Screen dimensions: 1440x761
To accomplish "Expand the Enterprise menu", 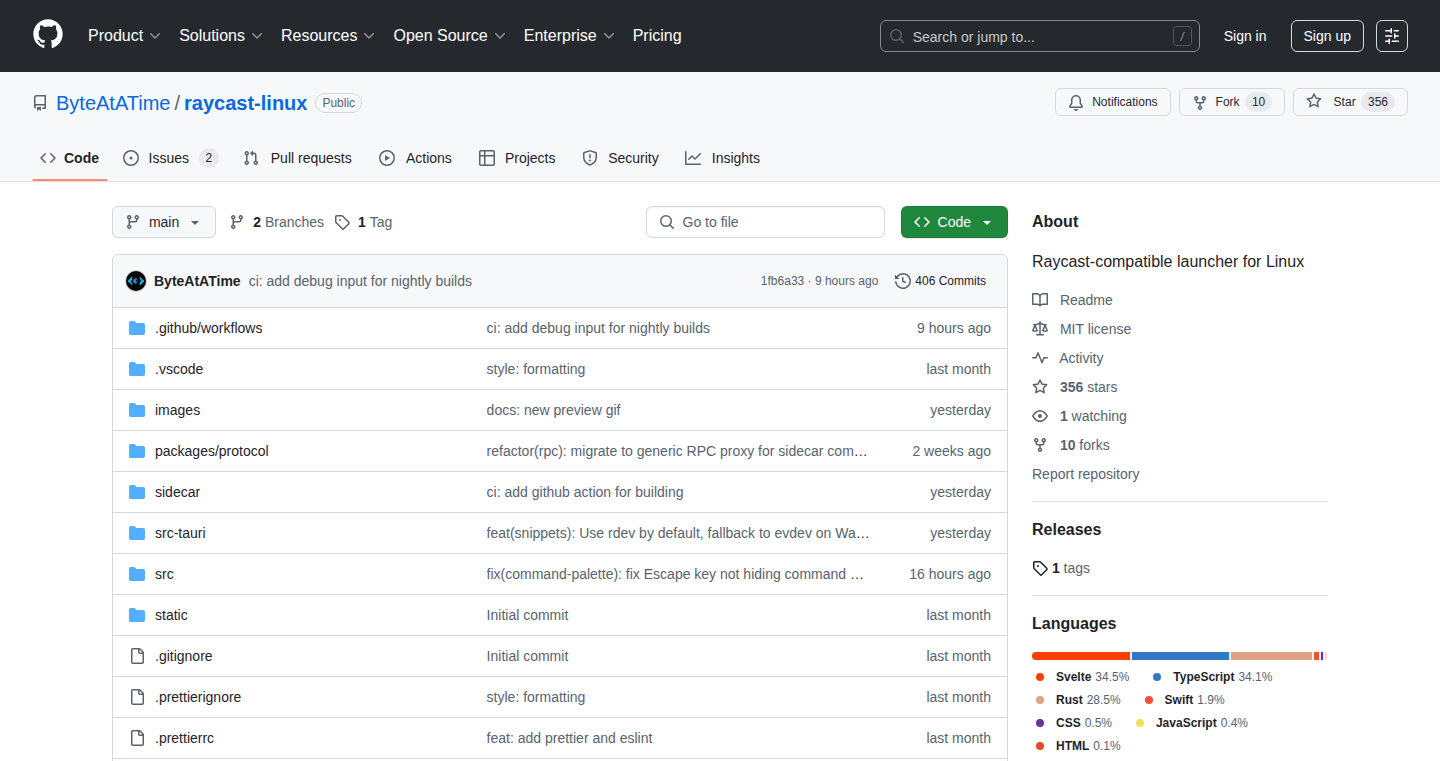I will coord(569,35).
